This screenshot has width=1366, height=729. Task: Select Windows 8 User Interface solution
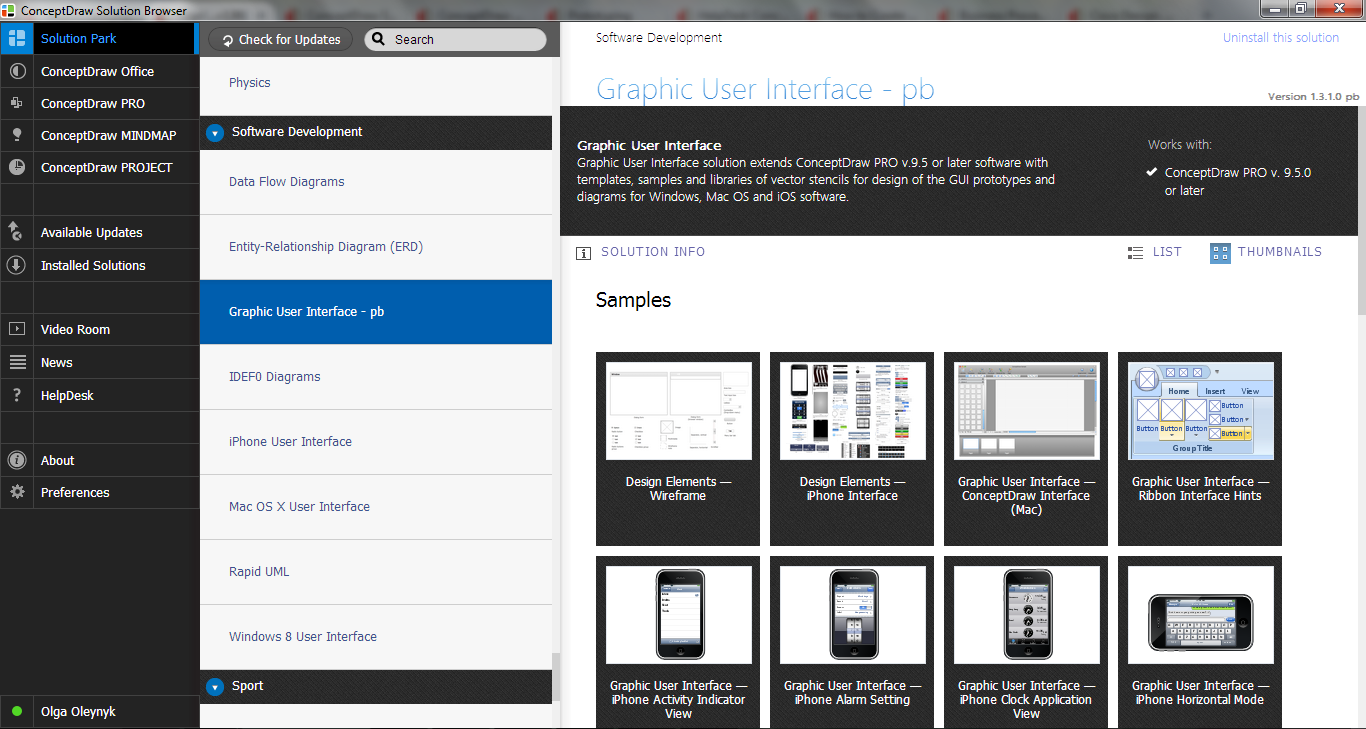click(x=376, y=637)
